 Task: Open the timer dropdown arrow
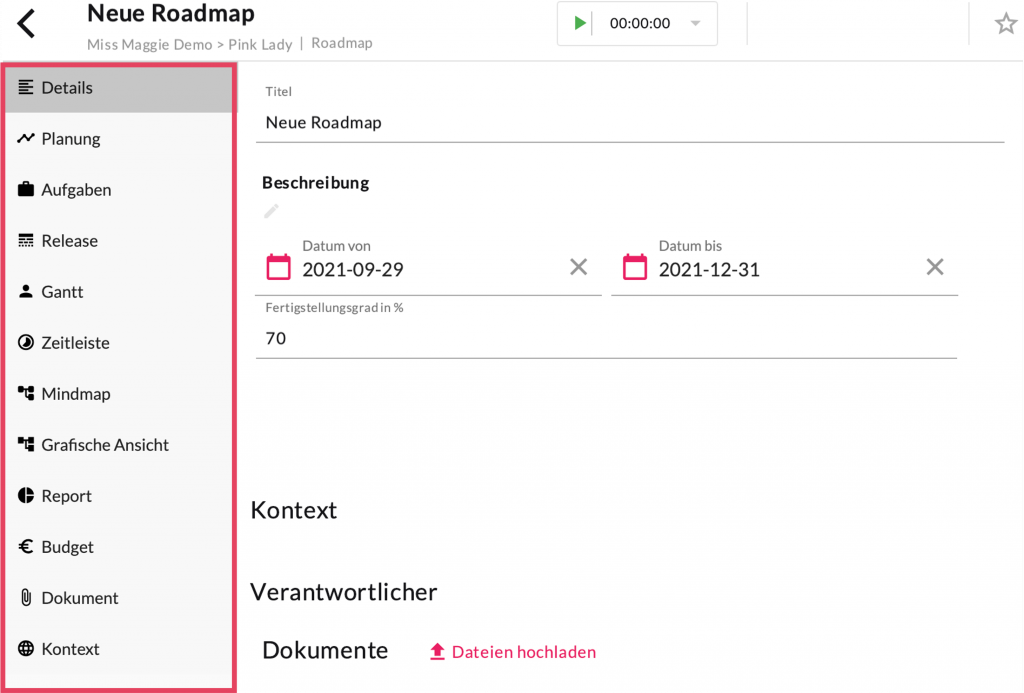coord(696,23)
